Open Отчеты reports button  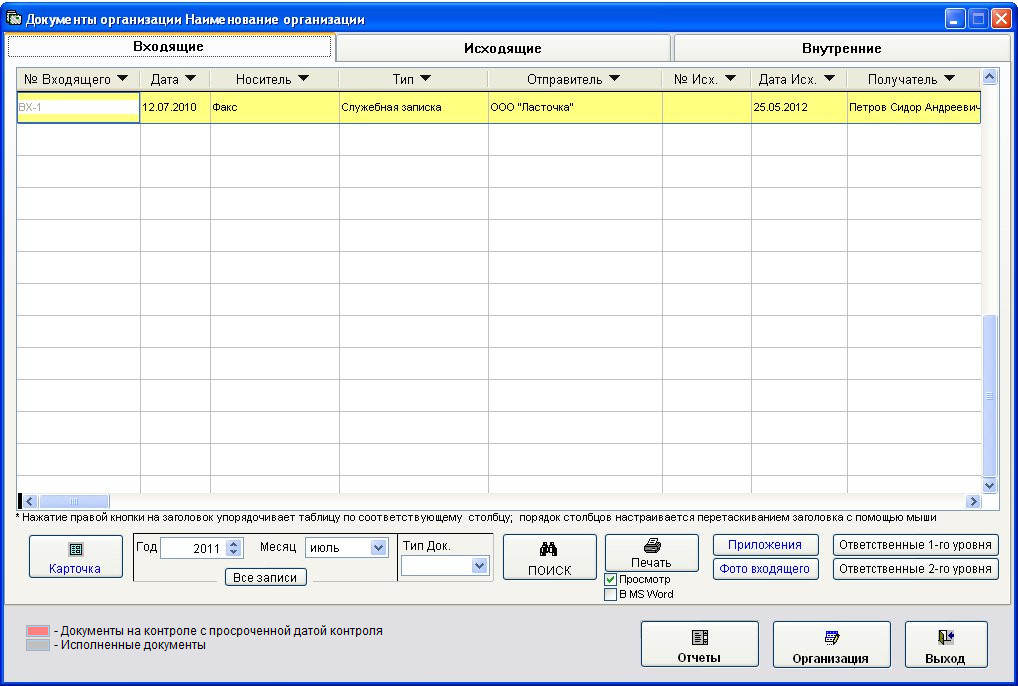click(699, 645)
